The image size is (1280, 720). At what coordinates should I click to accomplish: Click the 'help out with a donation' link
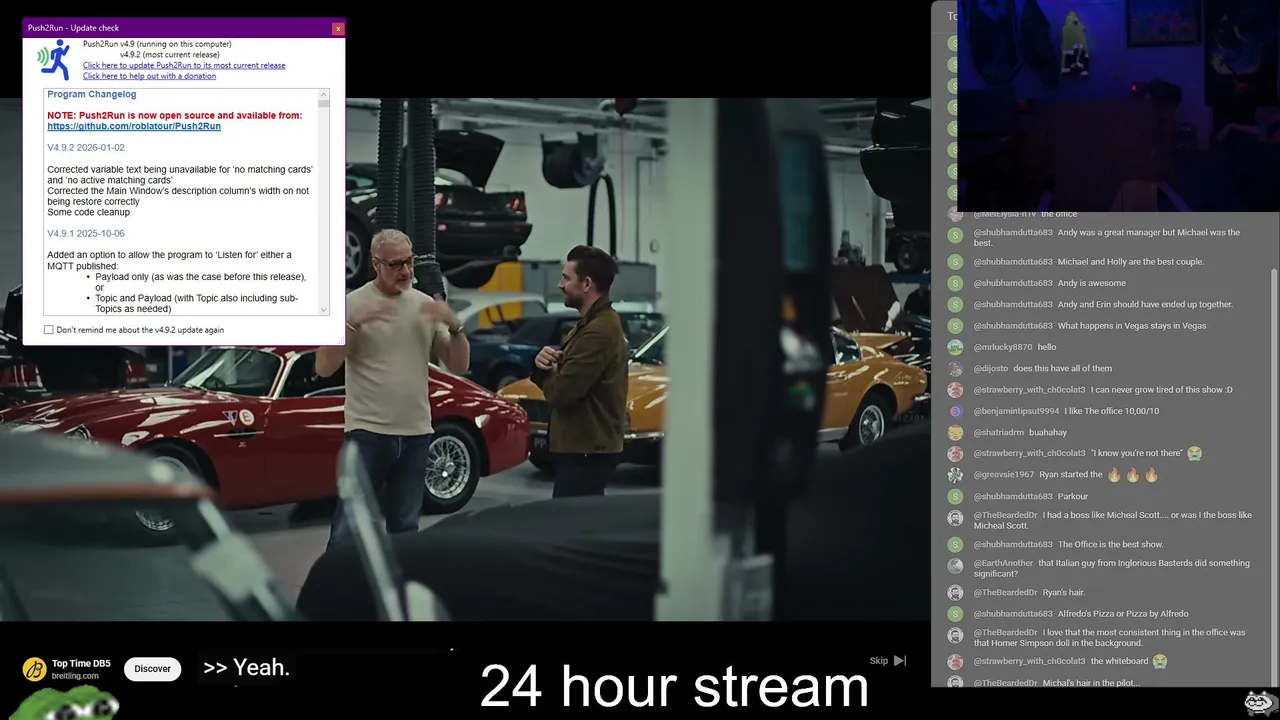(149, 76)
